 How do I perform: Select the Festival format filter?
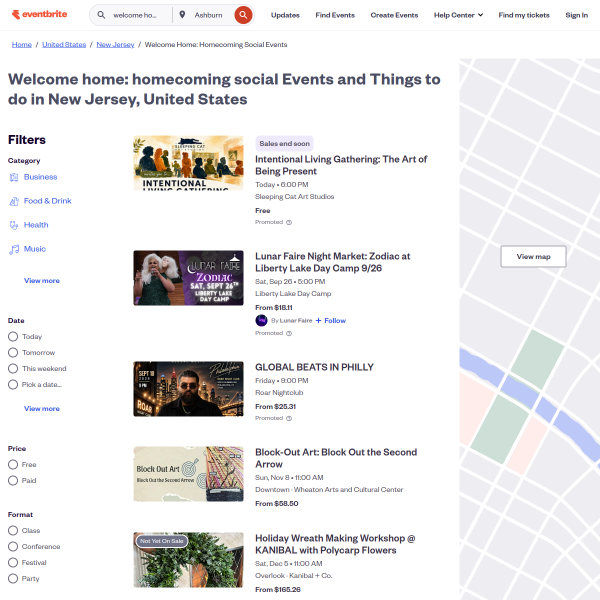(x=13, y=562)
